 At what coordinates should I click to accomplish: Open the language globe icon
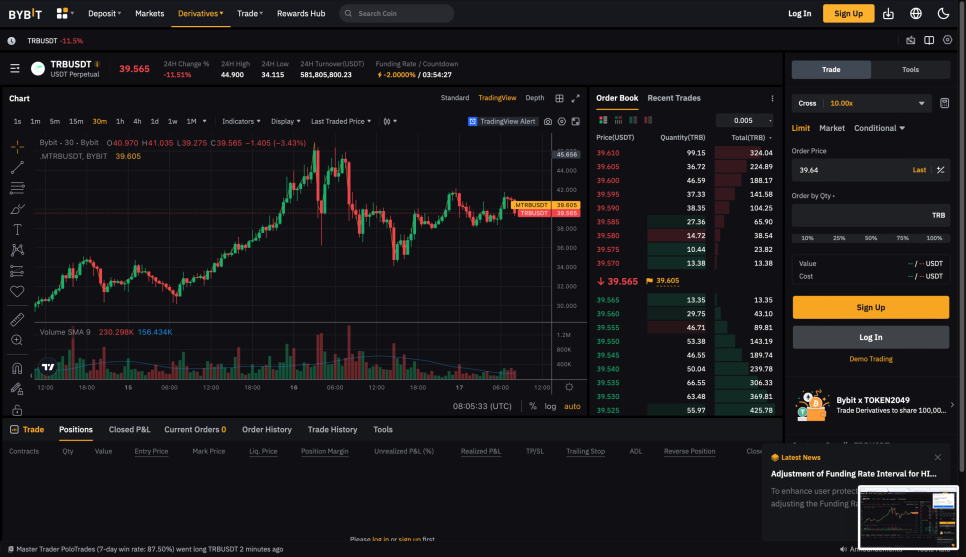pyautogui.click(x=916, y=14)
